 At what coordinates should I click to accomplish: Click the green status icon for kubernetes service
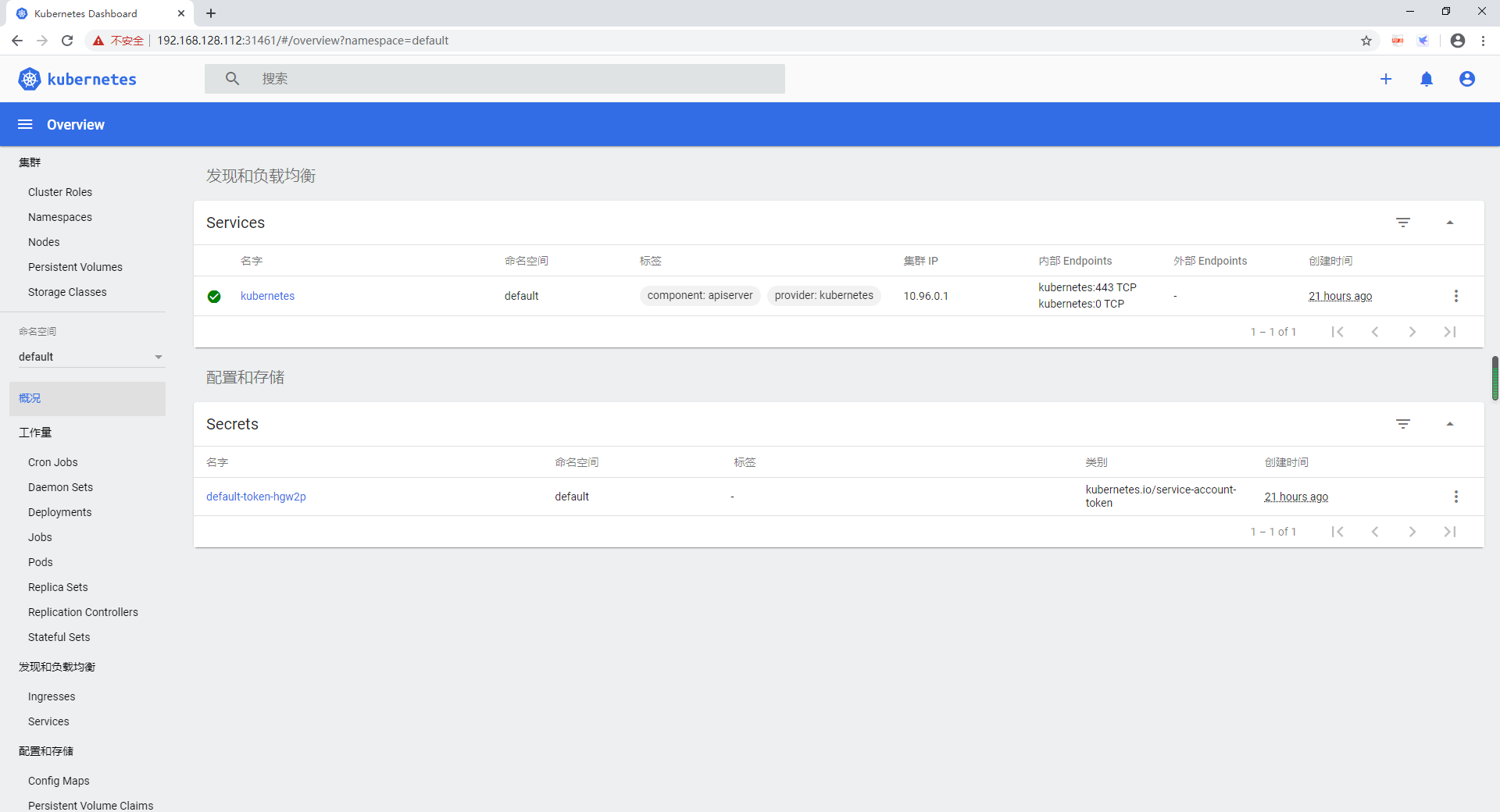(214, 296)
